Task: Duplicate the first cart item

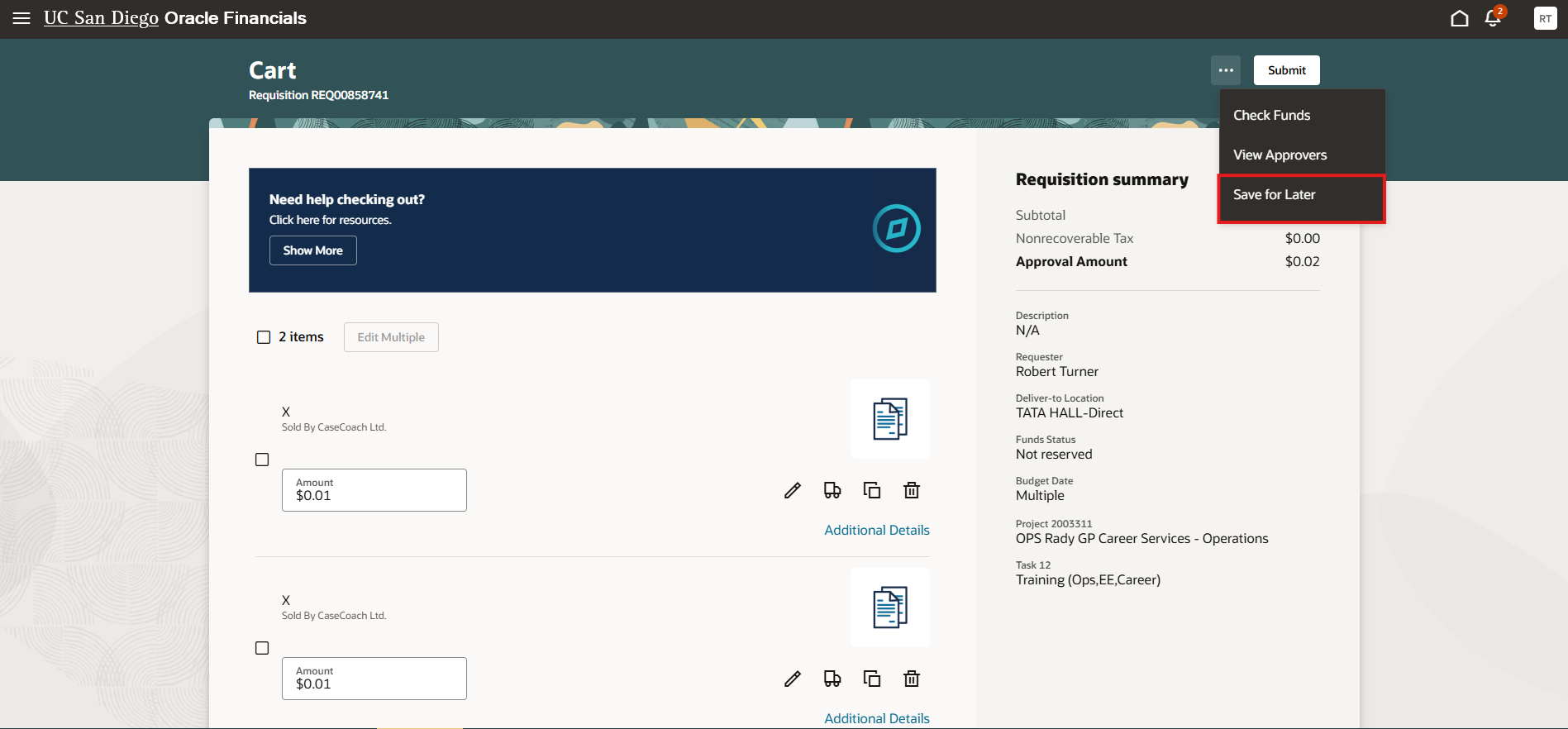Action: [x=872, y=490]
